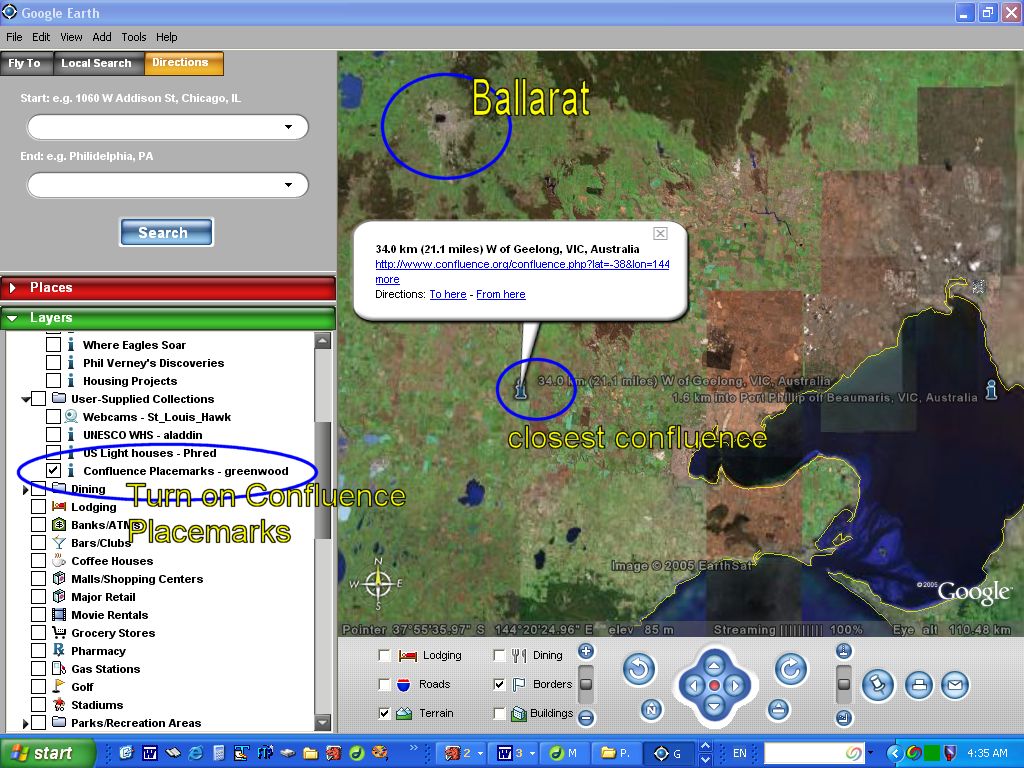Get directions From here
The width and height of the screenshot is (1024, 768).
pos(501,295)
